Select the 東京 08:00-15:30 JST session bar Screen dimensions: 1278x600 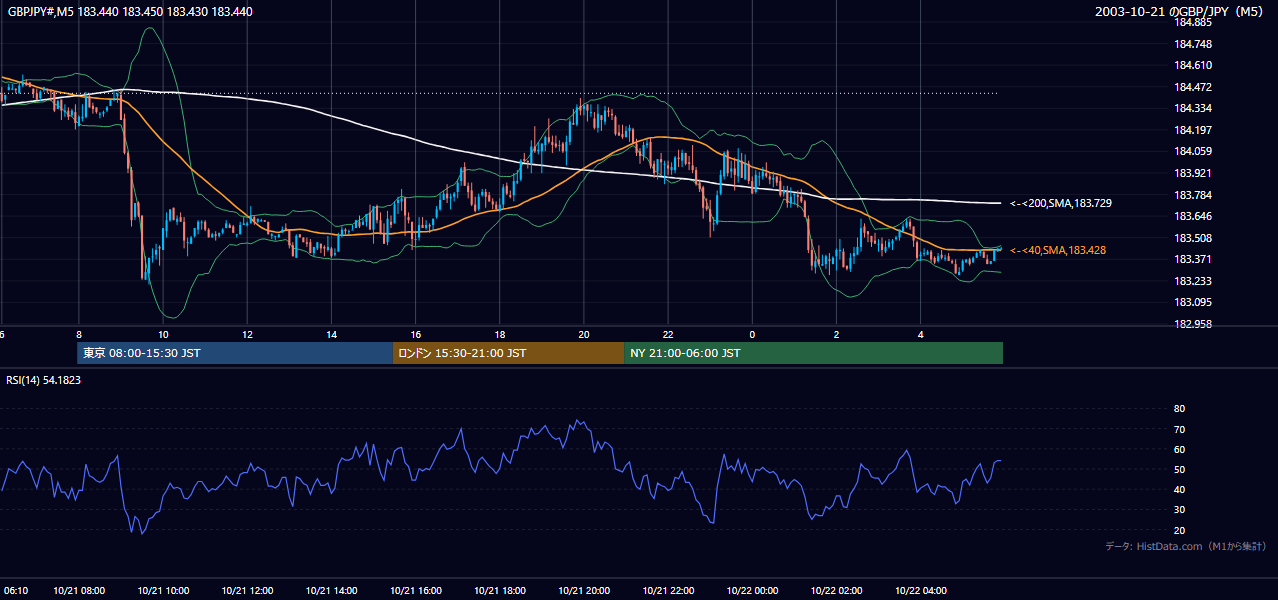click(x=235, y=353)
